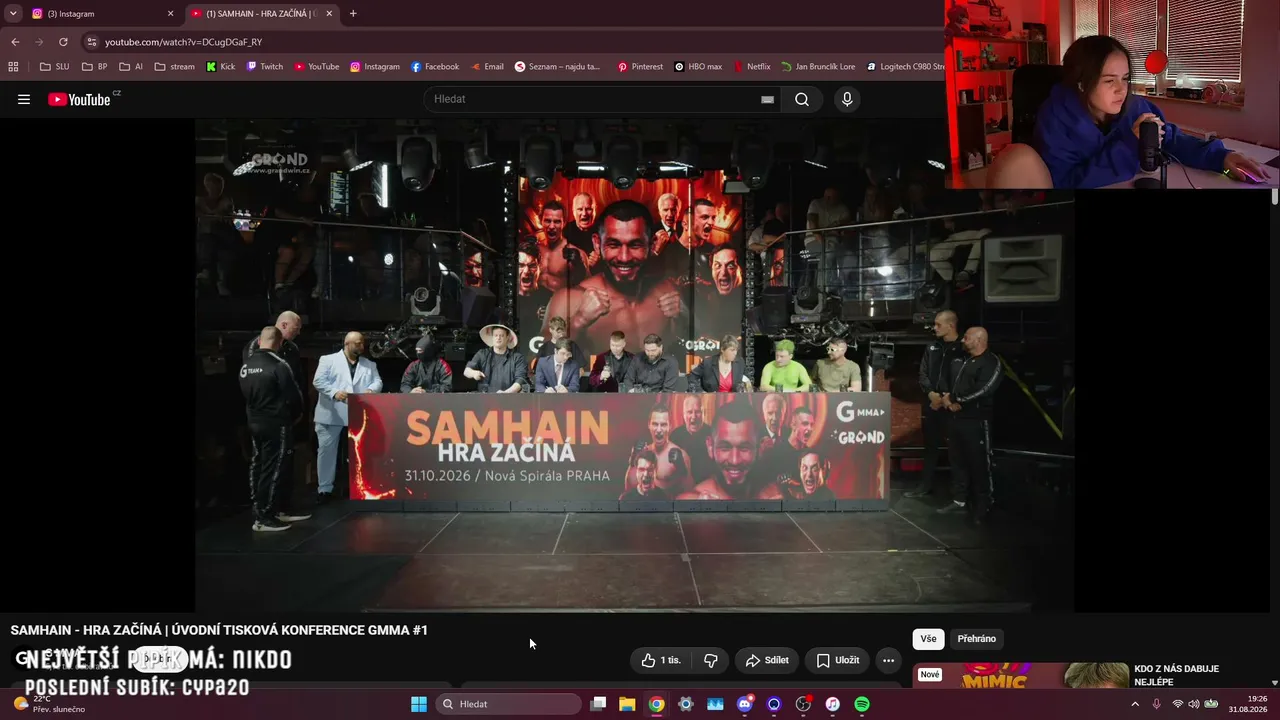Select the 'Přehráno' filter chip

click(977, 639)
